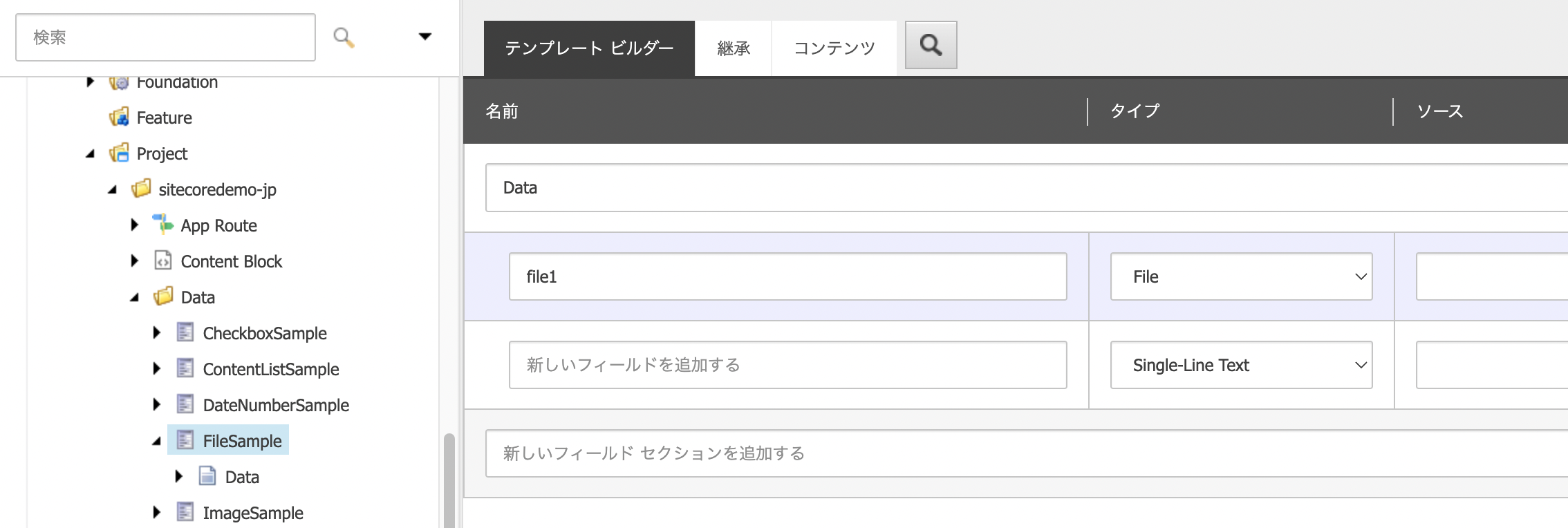
Task: Collapse the Project tree node
Action: tap(90, 154)
